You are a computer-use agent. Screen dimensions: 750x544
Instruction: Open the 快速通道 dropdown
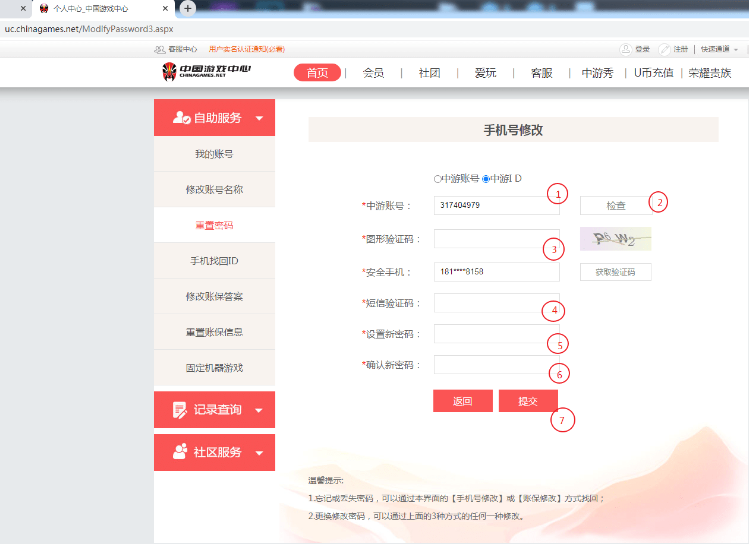(719, 48)
